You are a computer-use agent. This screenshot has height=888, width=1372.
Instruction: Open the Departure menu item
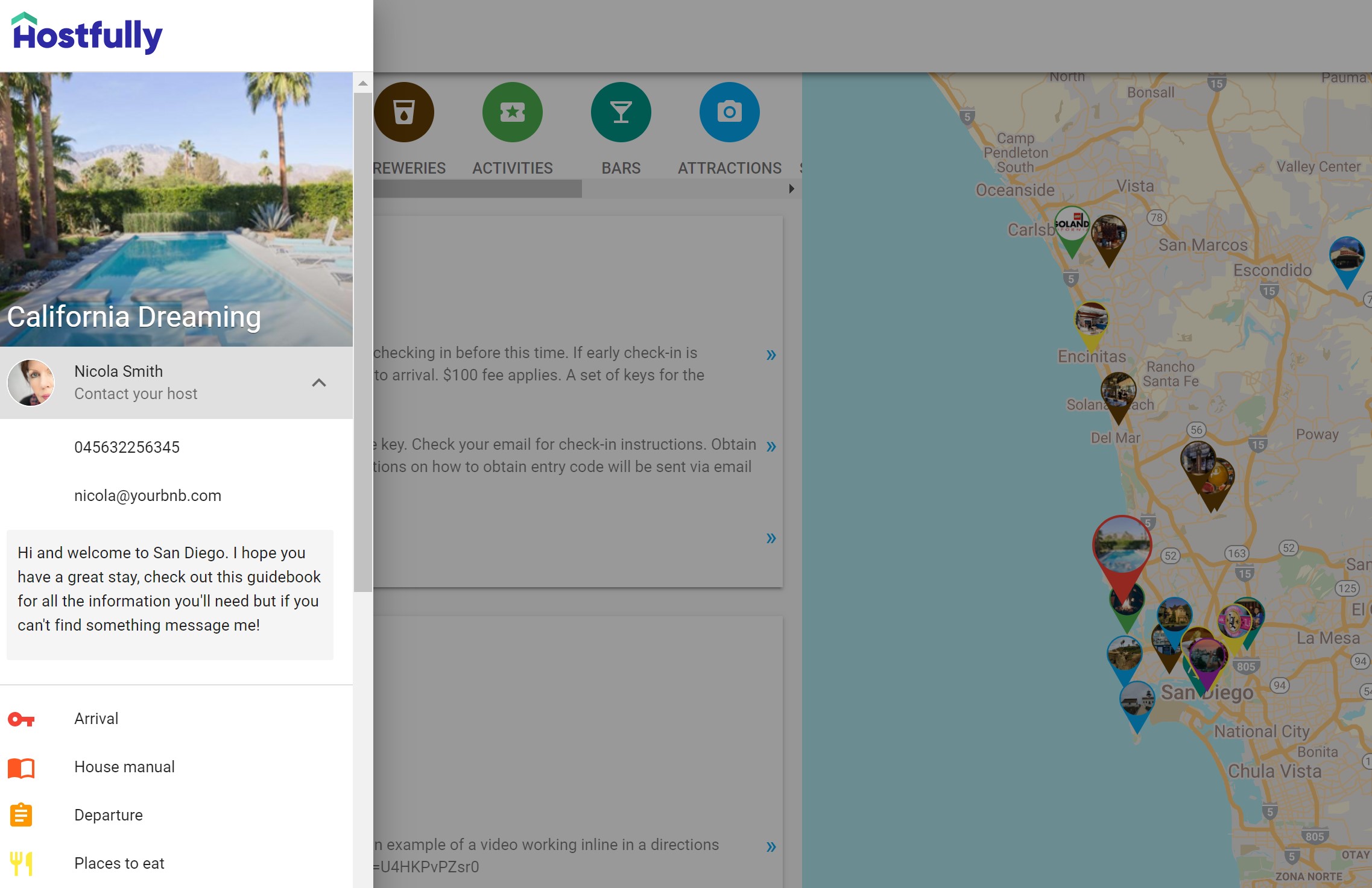click(x=109, y=815)
